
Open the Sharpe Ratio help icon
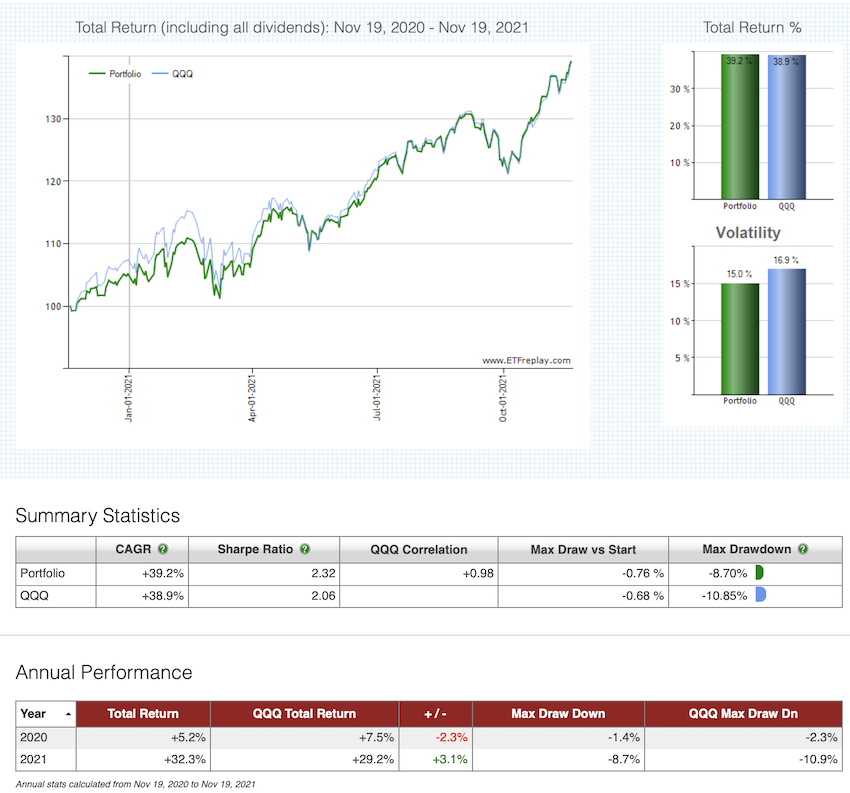pos(305,549)
